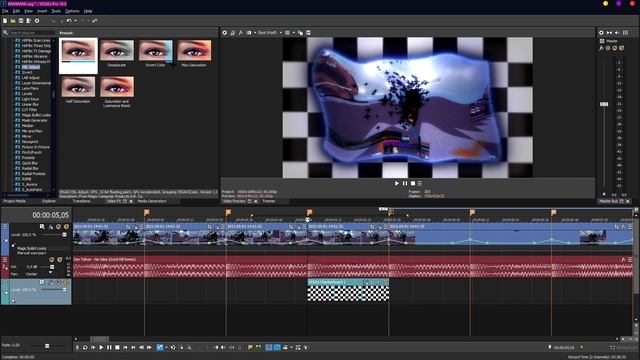This screenshot has height=360, width=640.
Task: Open the auto ripple dropdown arrow
Action: tap(291, 347)
